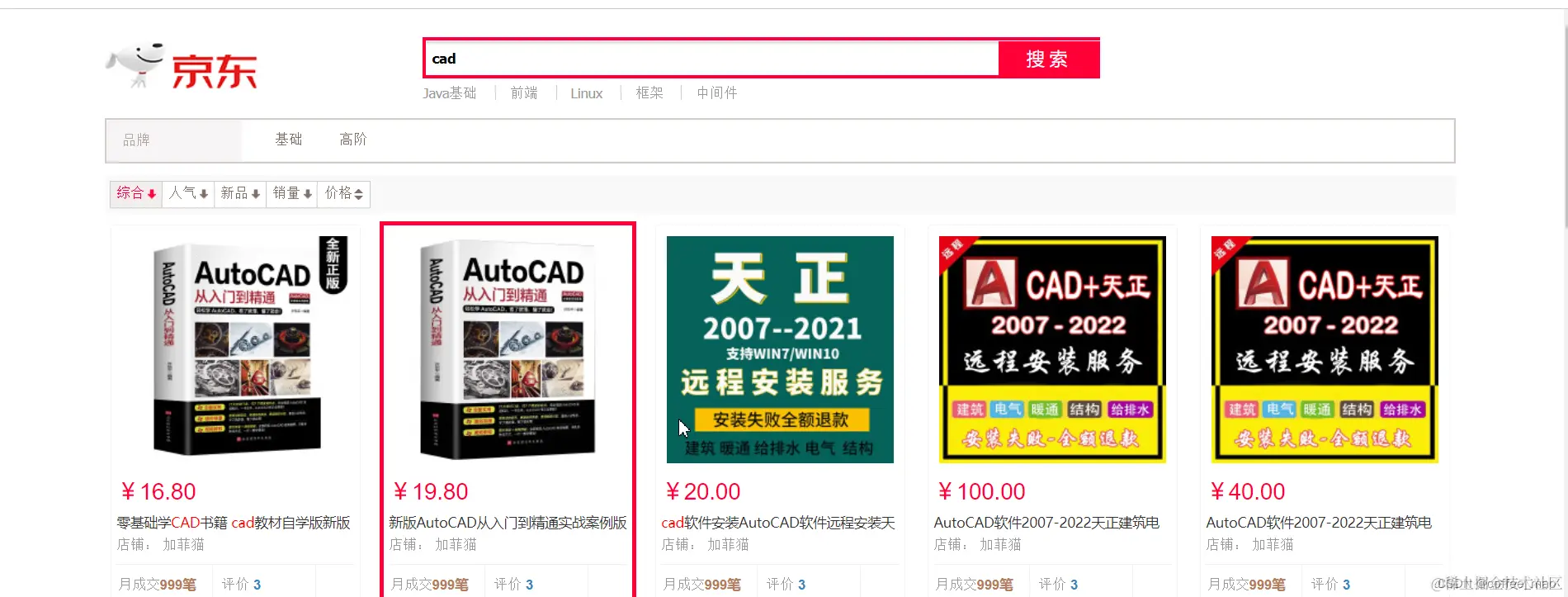Open 评价 3 reviews of ¥100.00 item
Screen dimensions: 1568x597
[x=1058, y=585]
